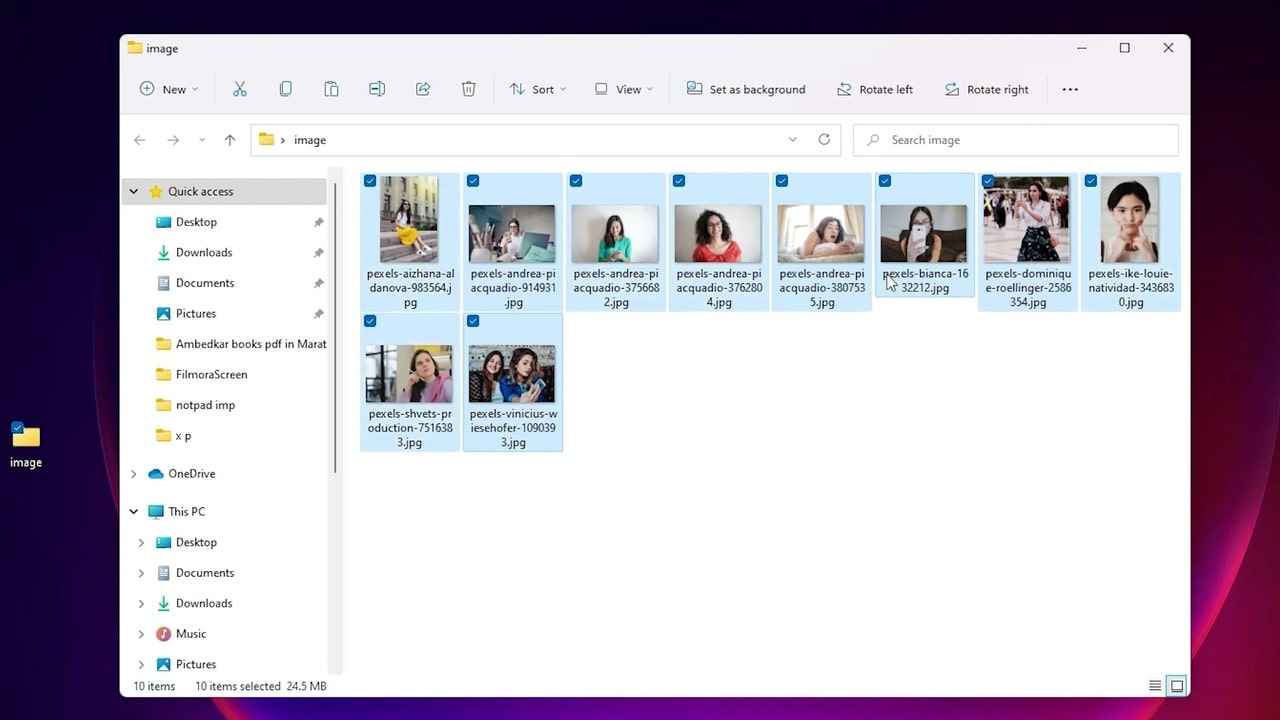The height and width of the screenshot is (720, 1280).
Task: Click the Share icon in toolbar
Action: (423, 89)
